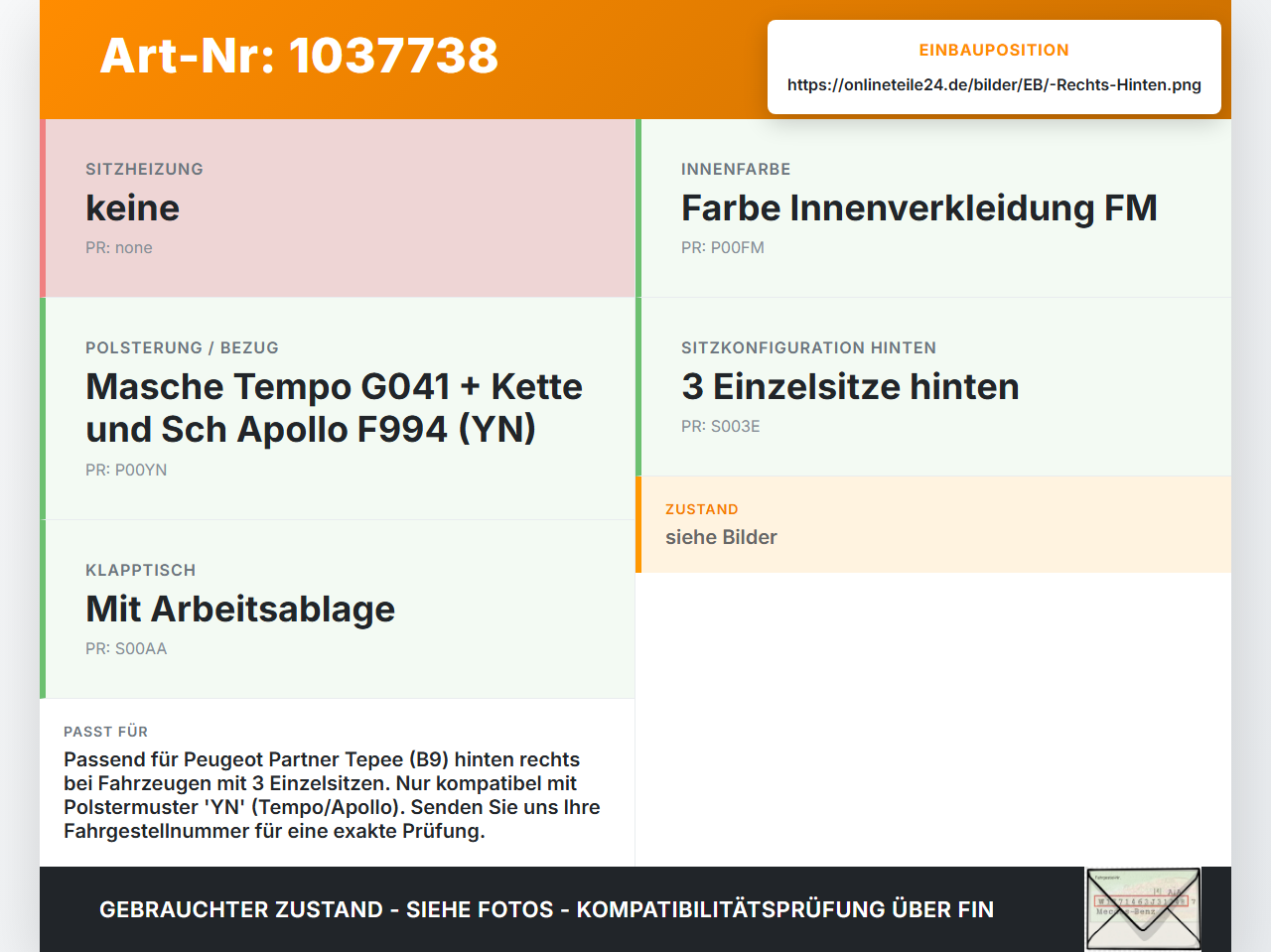This screenshot has width=1271, height=952.
Task: Click the 'Passend für Peugeot Partner Tepee' description
Action: [332, 795]
